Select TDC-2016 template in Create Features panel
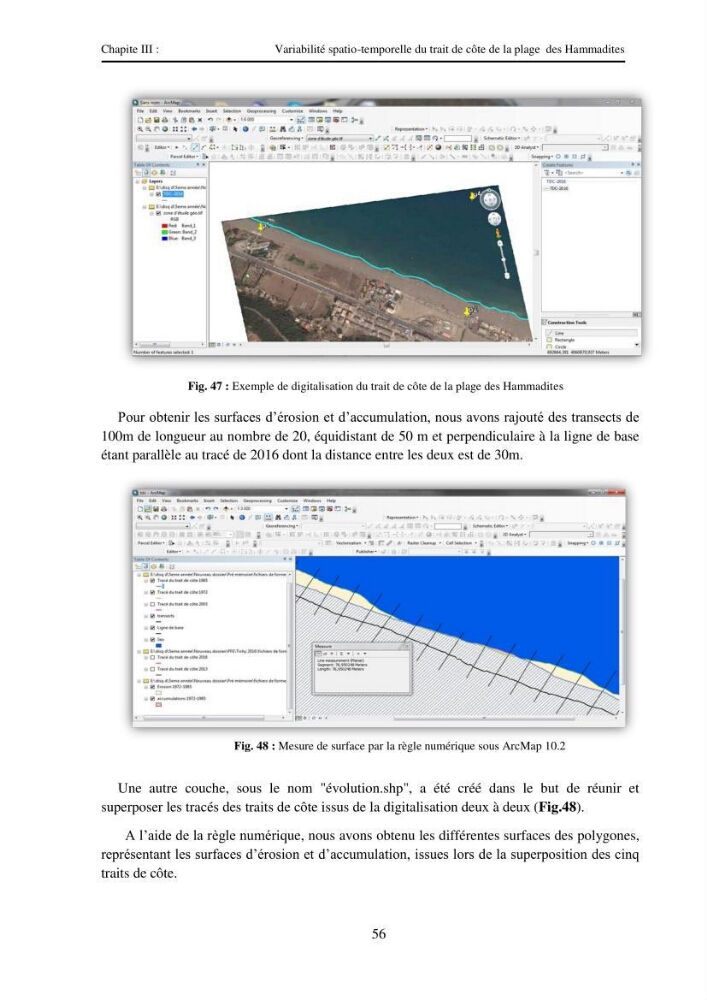This screenshot has width=707, height=1000. pyautogui.click(x=559, y=189)
